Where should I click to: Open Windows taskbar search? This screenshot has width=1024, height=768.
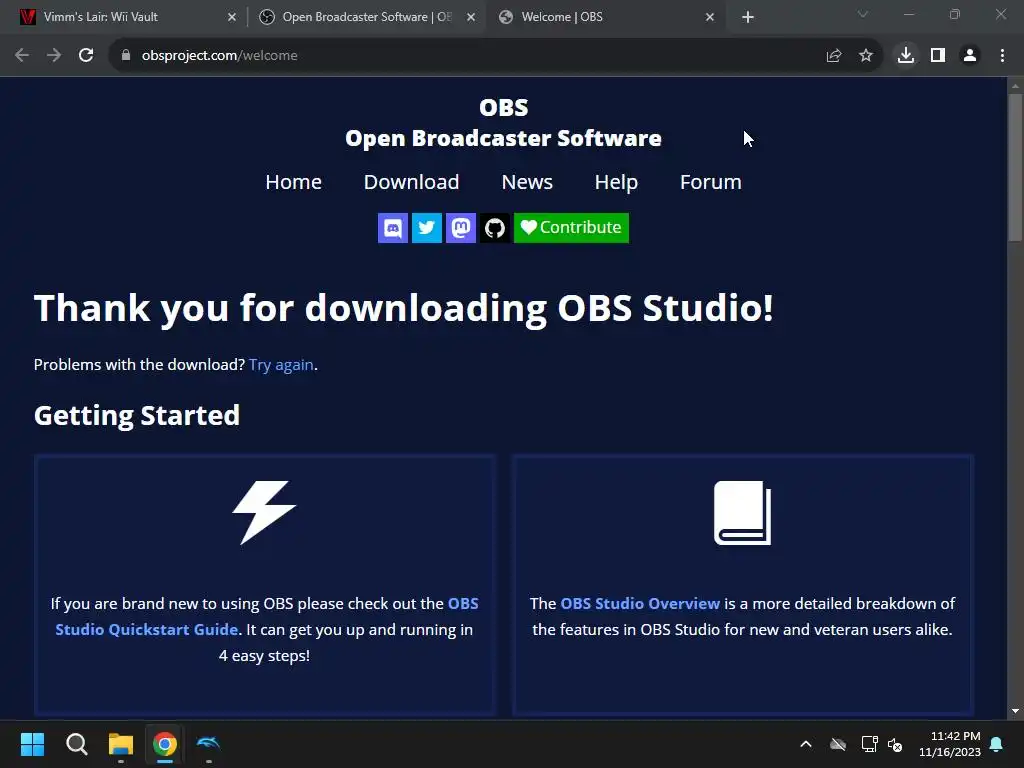pyautogui.click(x=76, y=744)
